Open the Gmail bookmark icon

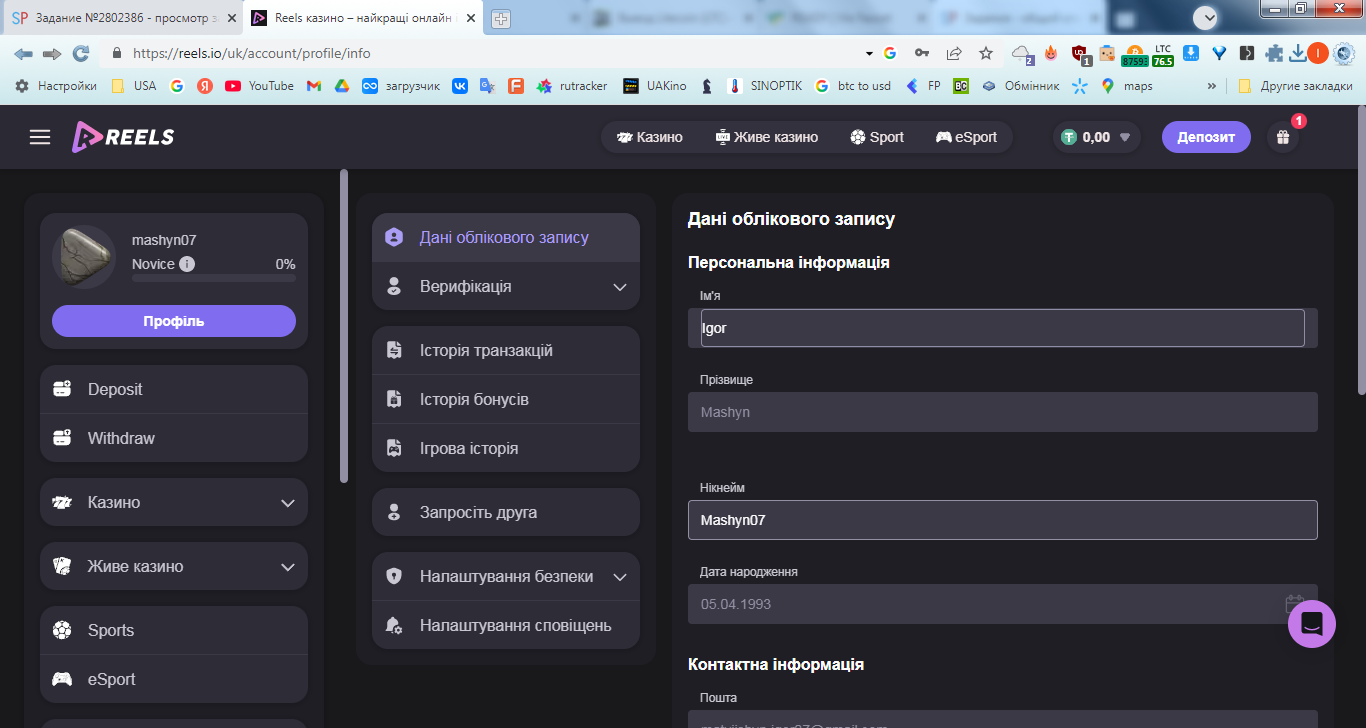click(x=313, y=86)
